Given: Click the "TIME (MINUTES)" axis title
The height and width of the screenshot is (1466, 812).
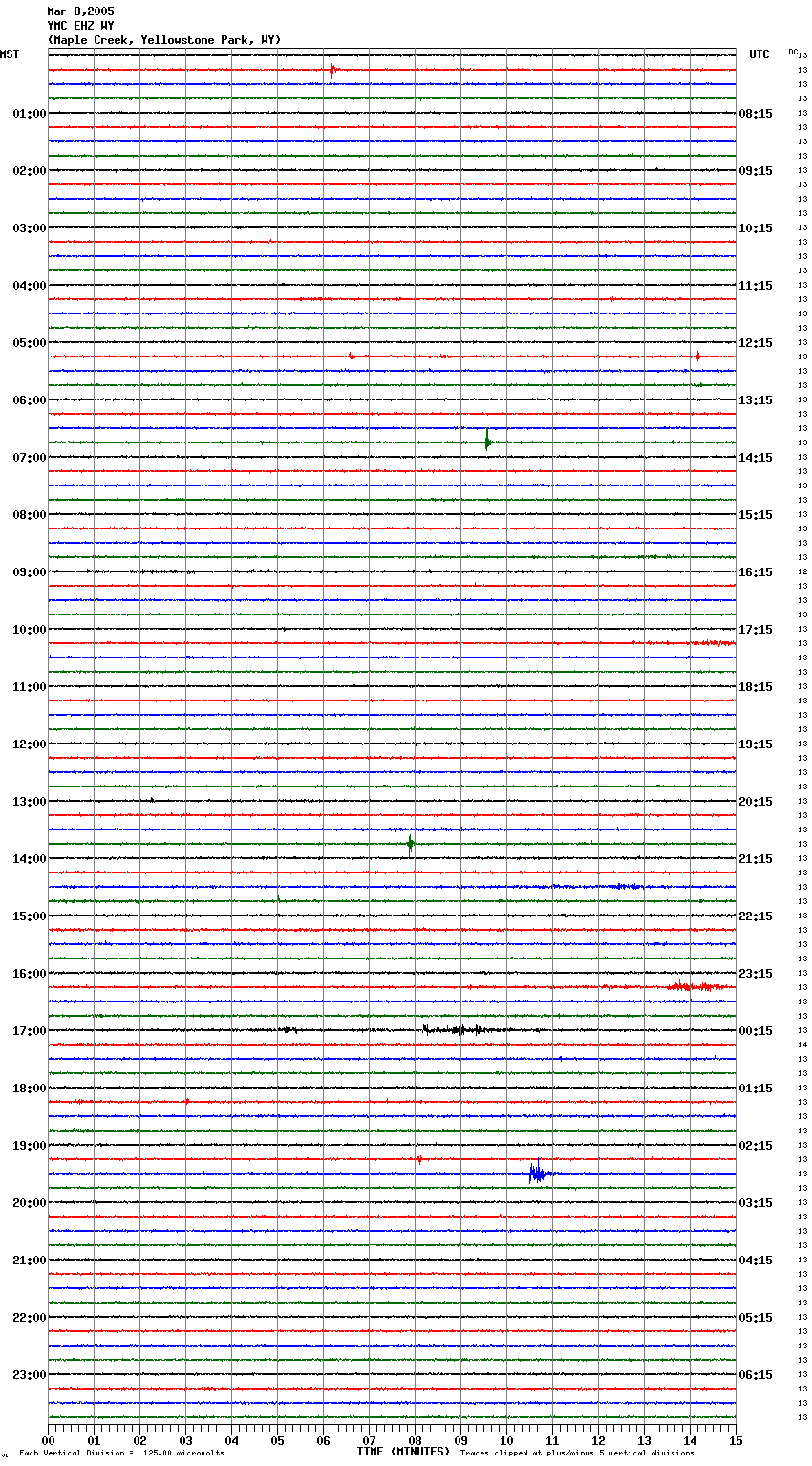Looking at the screenshot, I should tap(403, 1452).
